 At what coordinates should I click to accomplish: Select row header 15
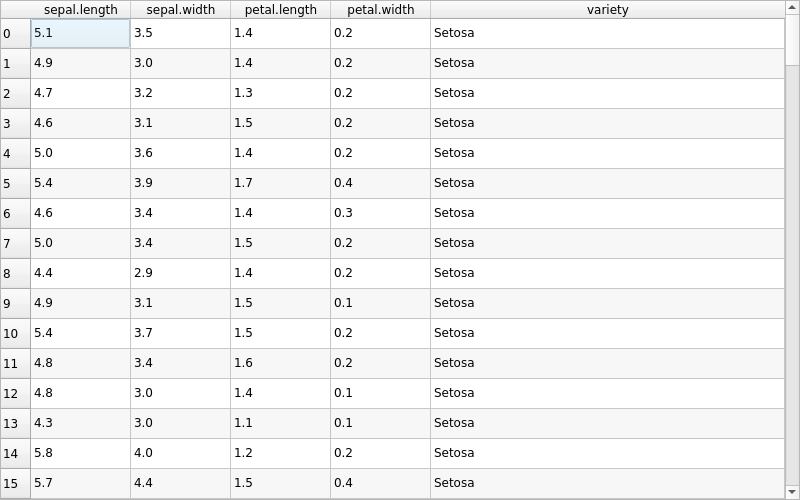pyautogui.click(x=15, y=484)
